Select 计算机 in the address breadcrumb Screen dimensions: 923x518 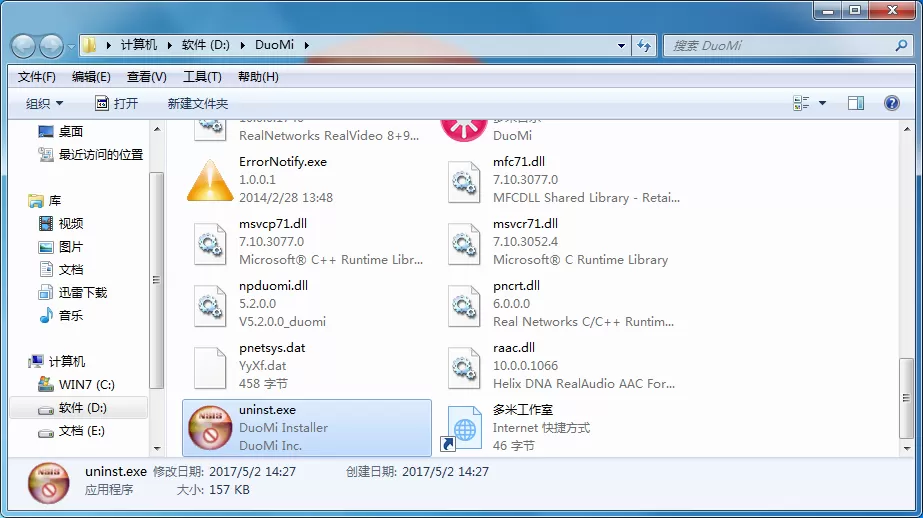(x=139, y=45)
